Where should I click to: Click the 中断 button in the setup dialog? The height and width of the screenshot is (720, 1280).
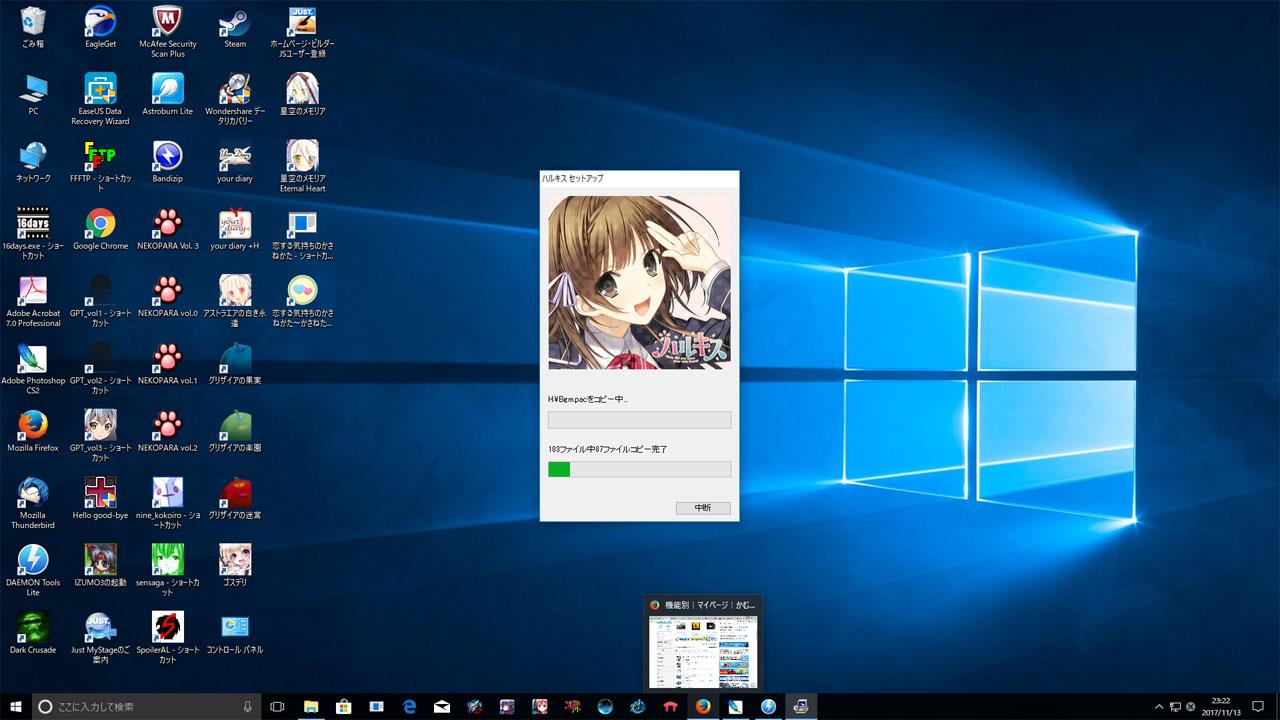(x=703, y=508)
